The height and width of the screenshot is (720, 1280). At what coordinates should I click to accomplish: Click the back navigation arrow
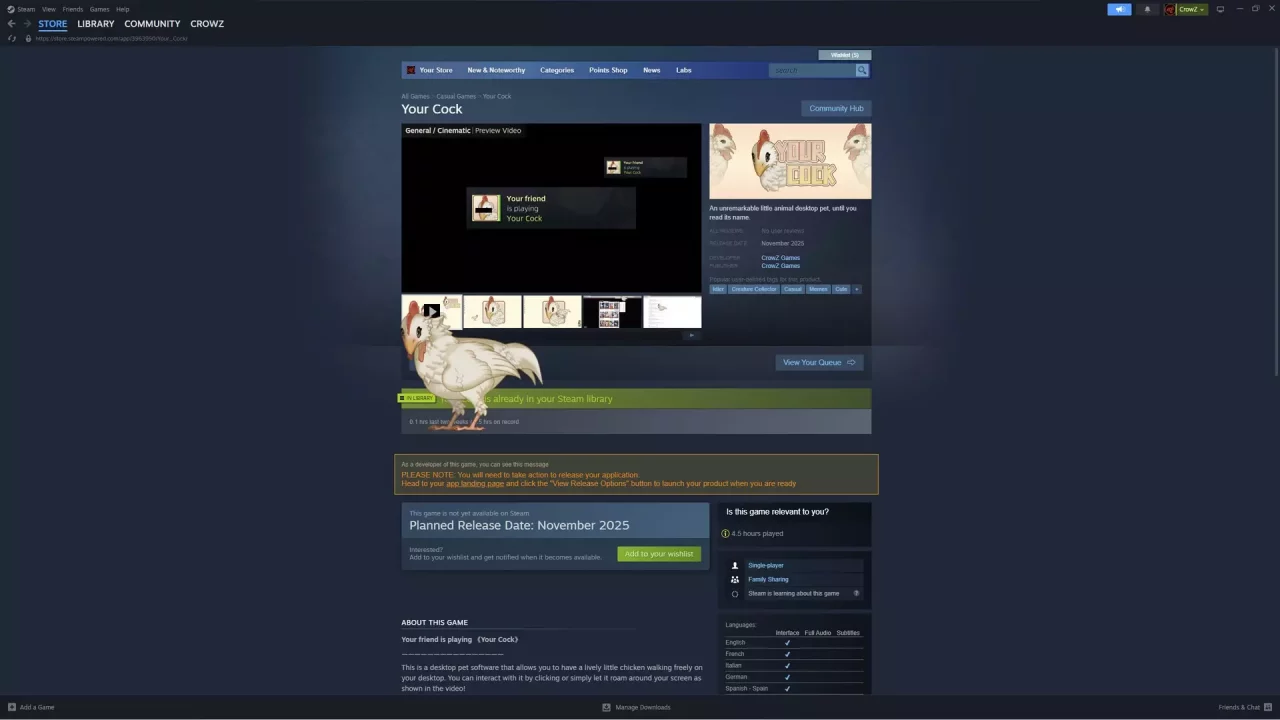tap(11, 23)
